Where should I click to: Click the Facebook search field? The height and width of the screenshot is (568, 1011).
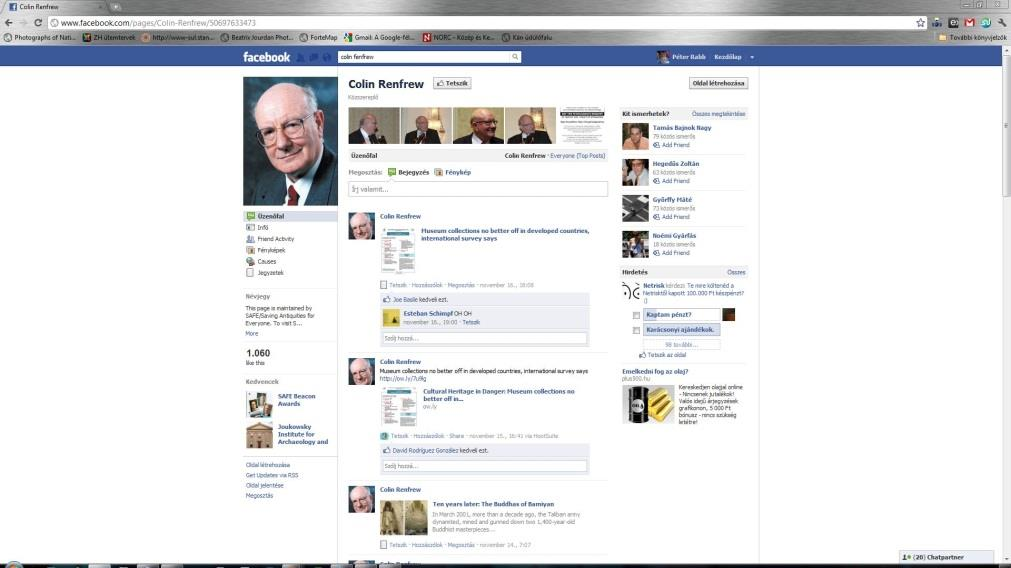click(x=424, y=57)
